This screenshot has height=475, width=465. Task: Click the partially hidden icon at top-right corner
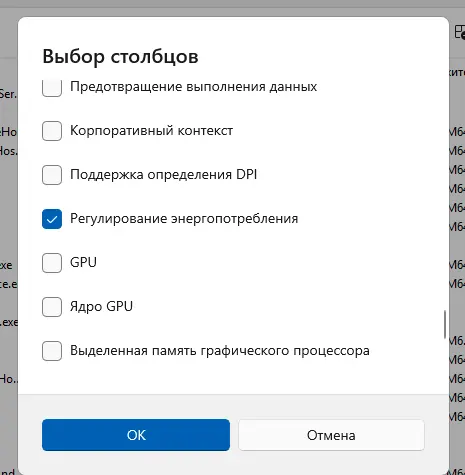tap(460, 32)
